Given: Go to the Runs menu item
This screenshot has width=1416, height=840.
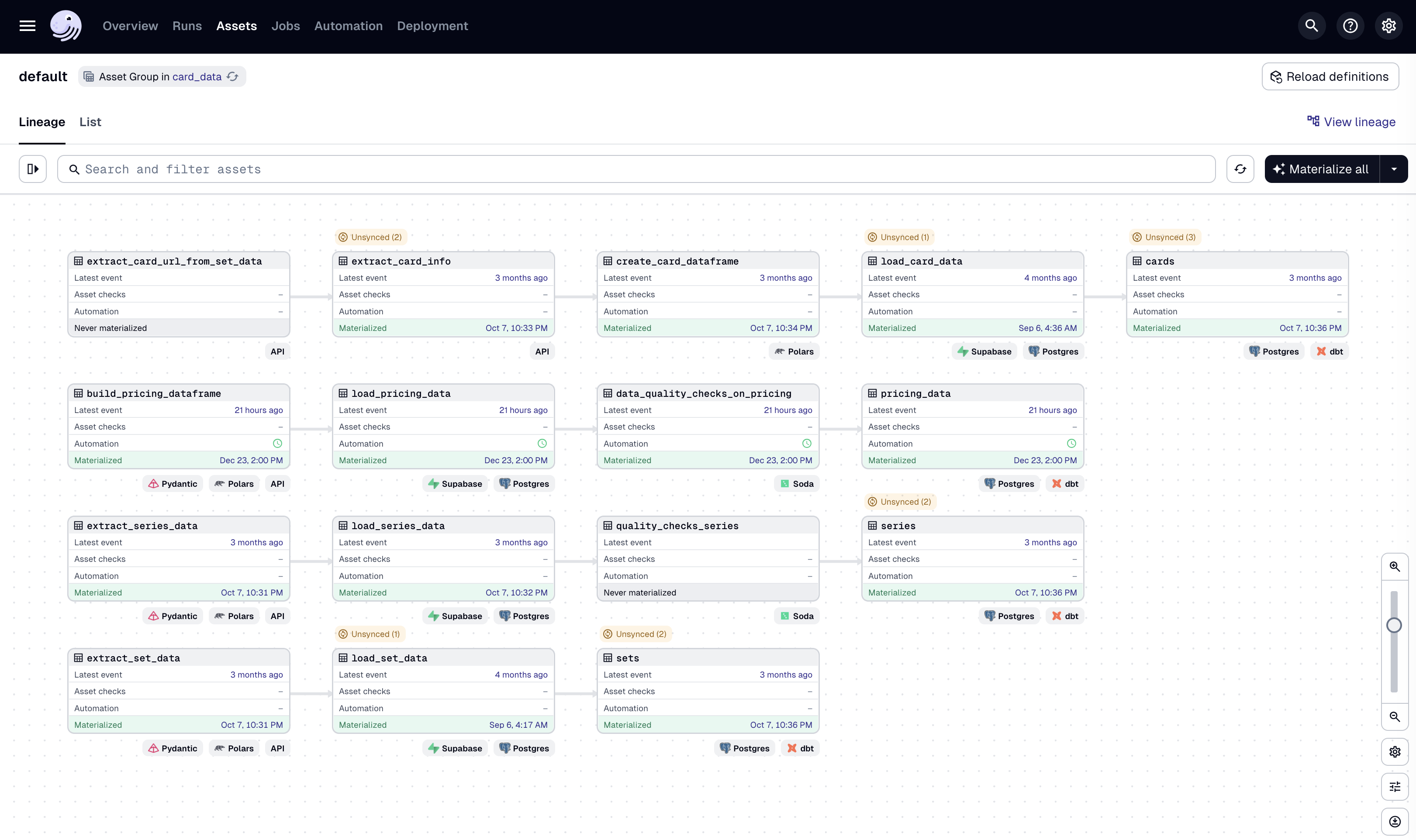Looking at the screenshot, I should (187, 26).
